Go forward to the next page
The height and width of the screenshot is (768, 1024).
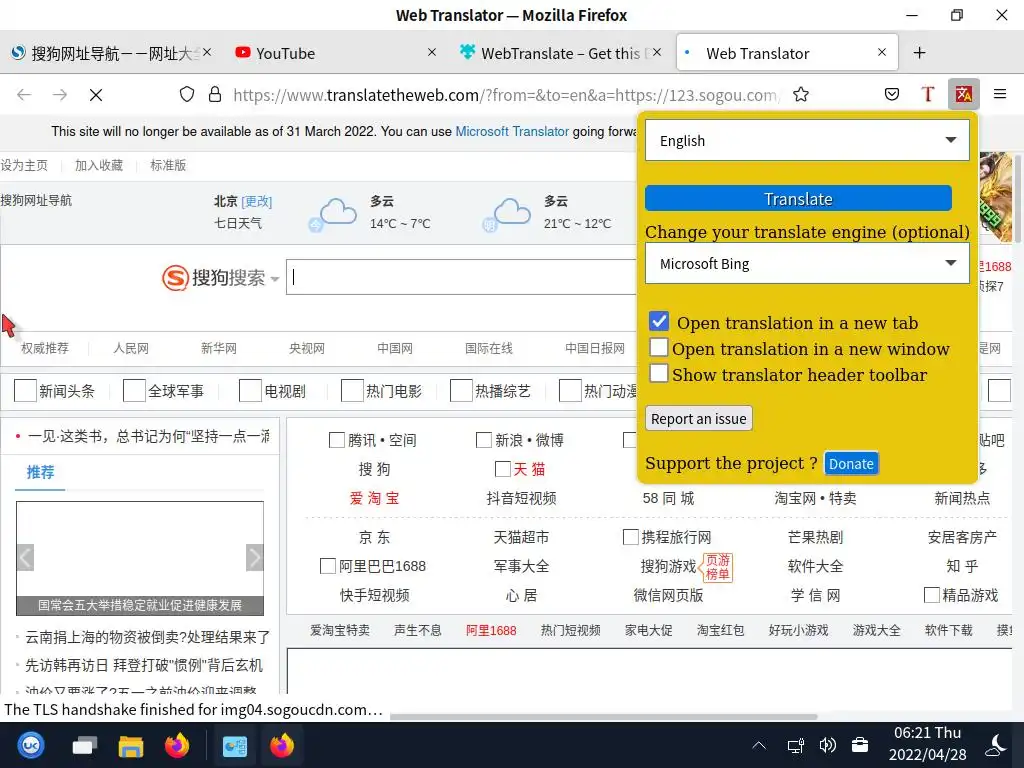60,95
